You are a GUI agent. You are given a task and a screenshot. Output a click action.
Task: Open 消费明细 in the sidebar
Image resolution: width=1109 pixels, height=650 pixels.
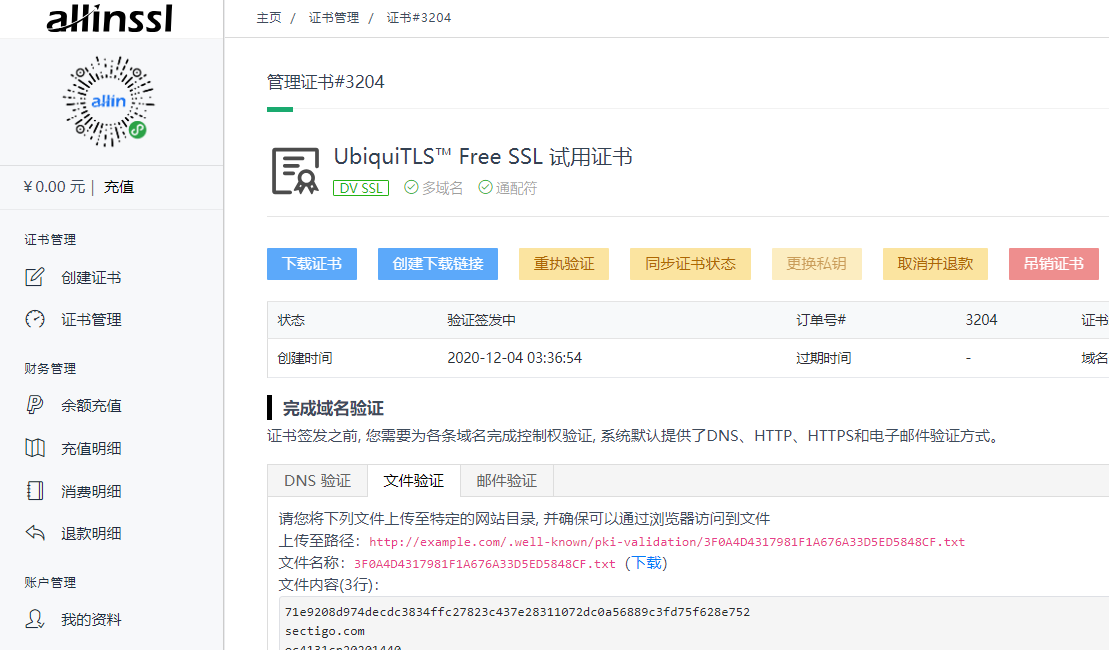click(91, 492)
